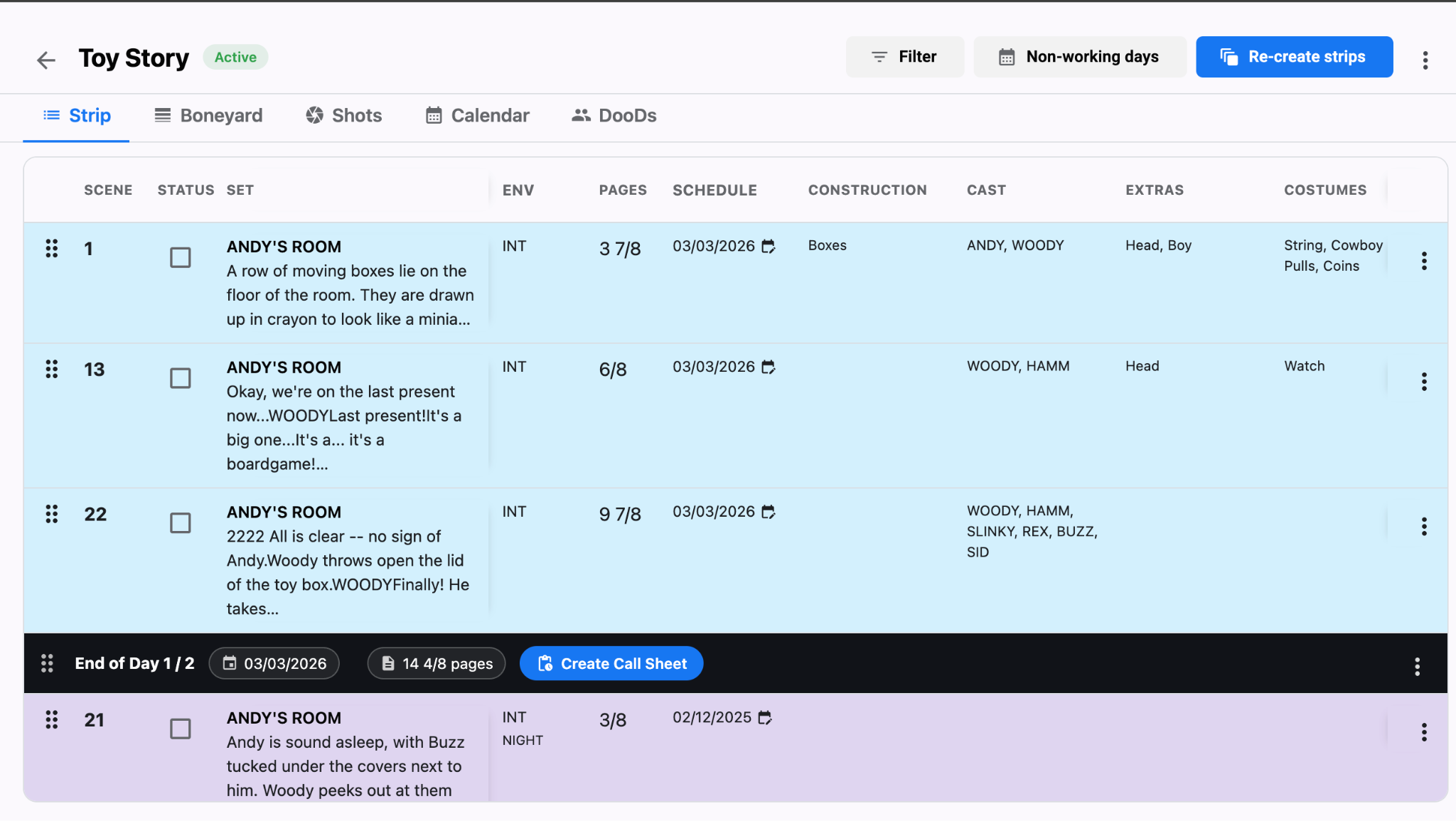Go back using the left arrow icon
This screenshot has width=1456, height=821.
click(46, 60)
